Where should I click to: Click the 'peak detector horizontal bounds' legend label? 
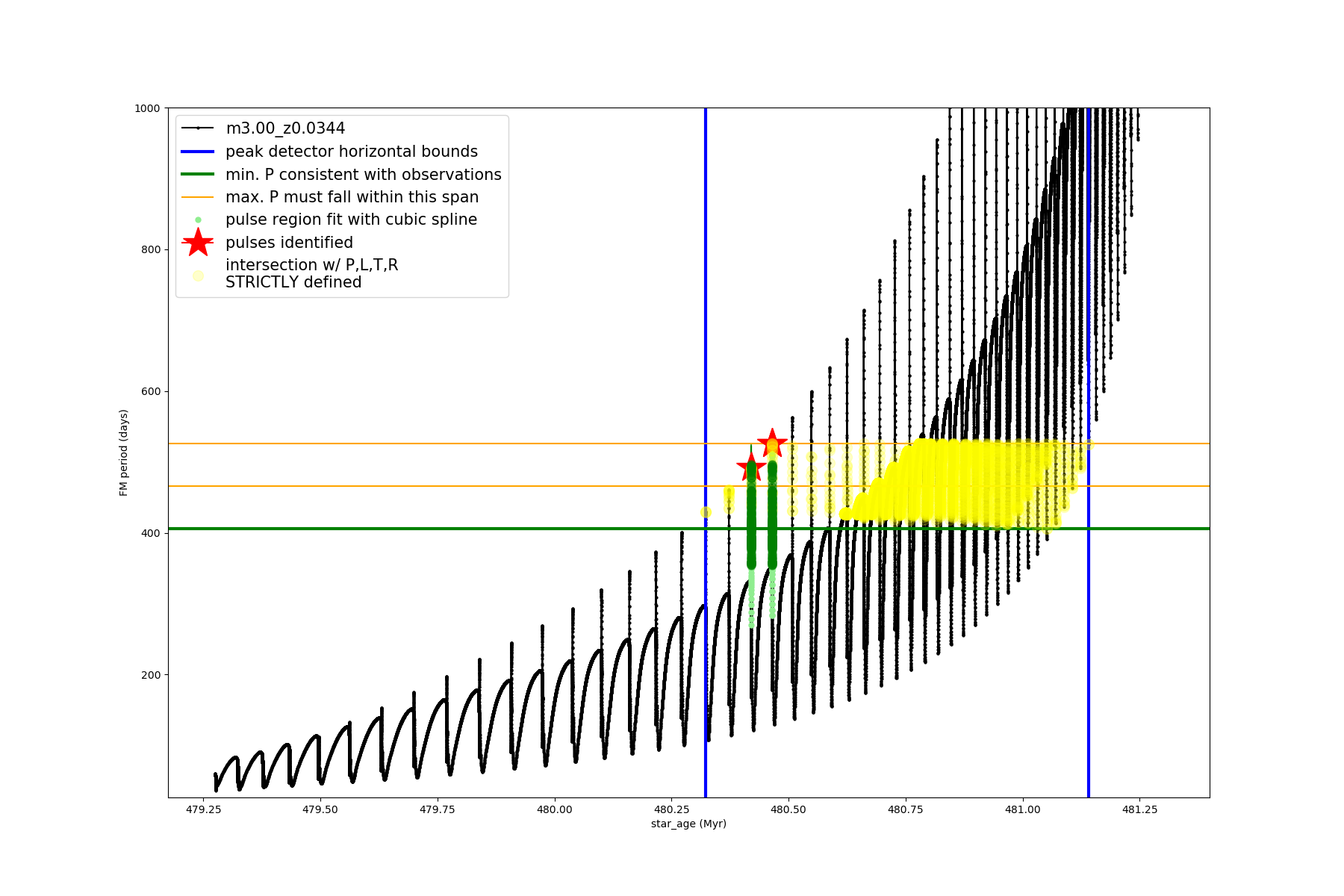point(351,152)
